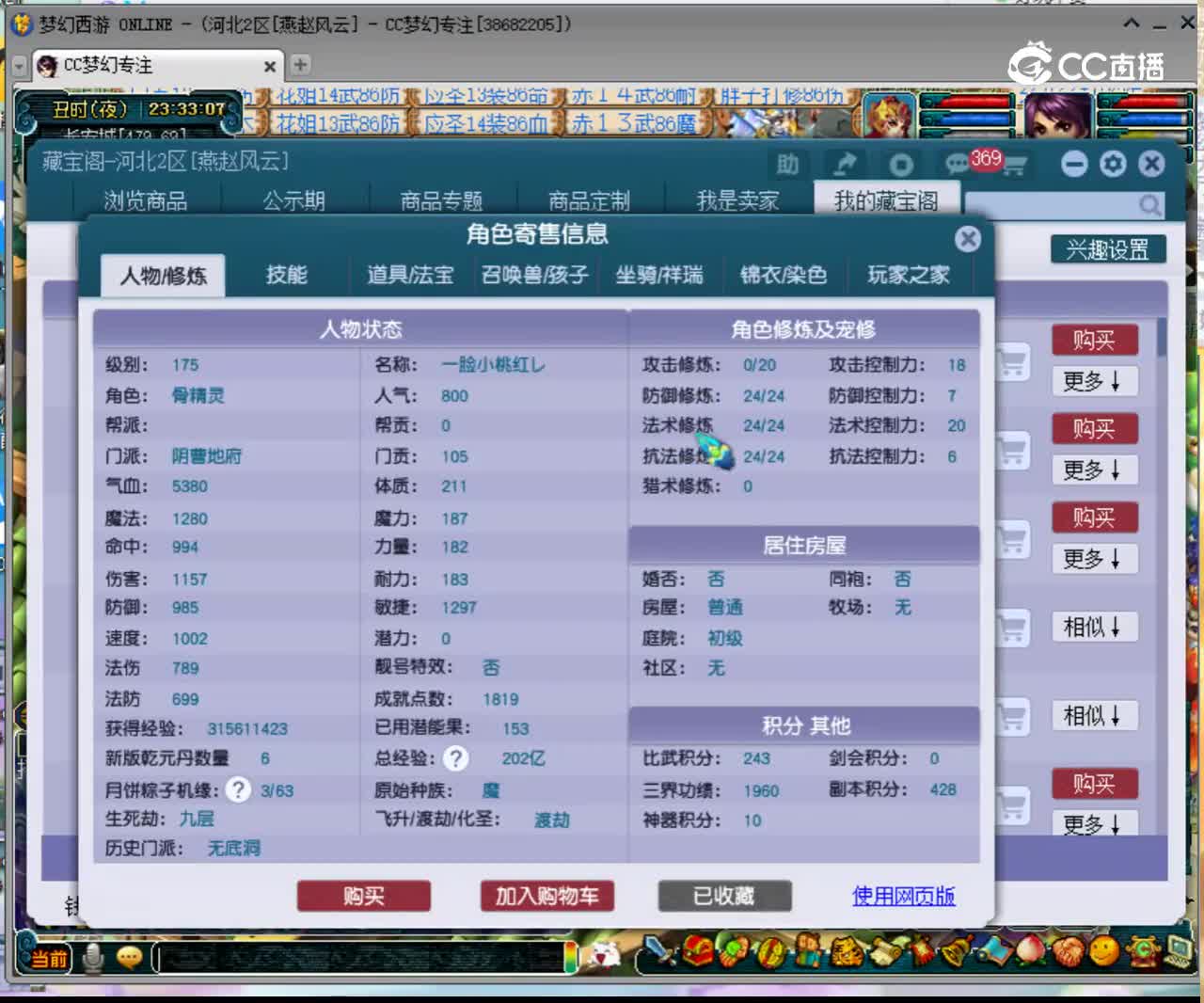Open 道具/法宝 tab

pyautogui.click(x=410, y=275)
